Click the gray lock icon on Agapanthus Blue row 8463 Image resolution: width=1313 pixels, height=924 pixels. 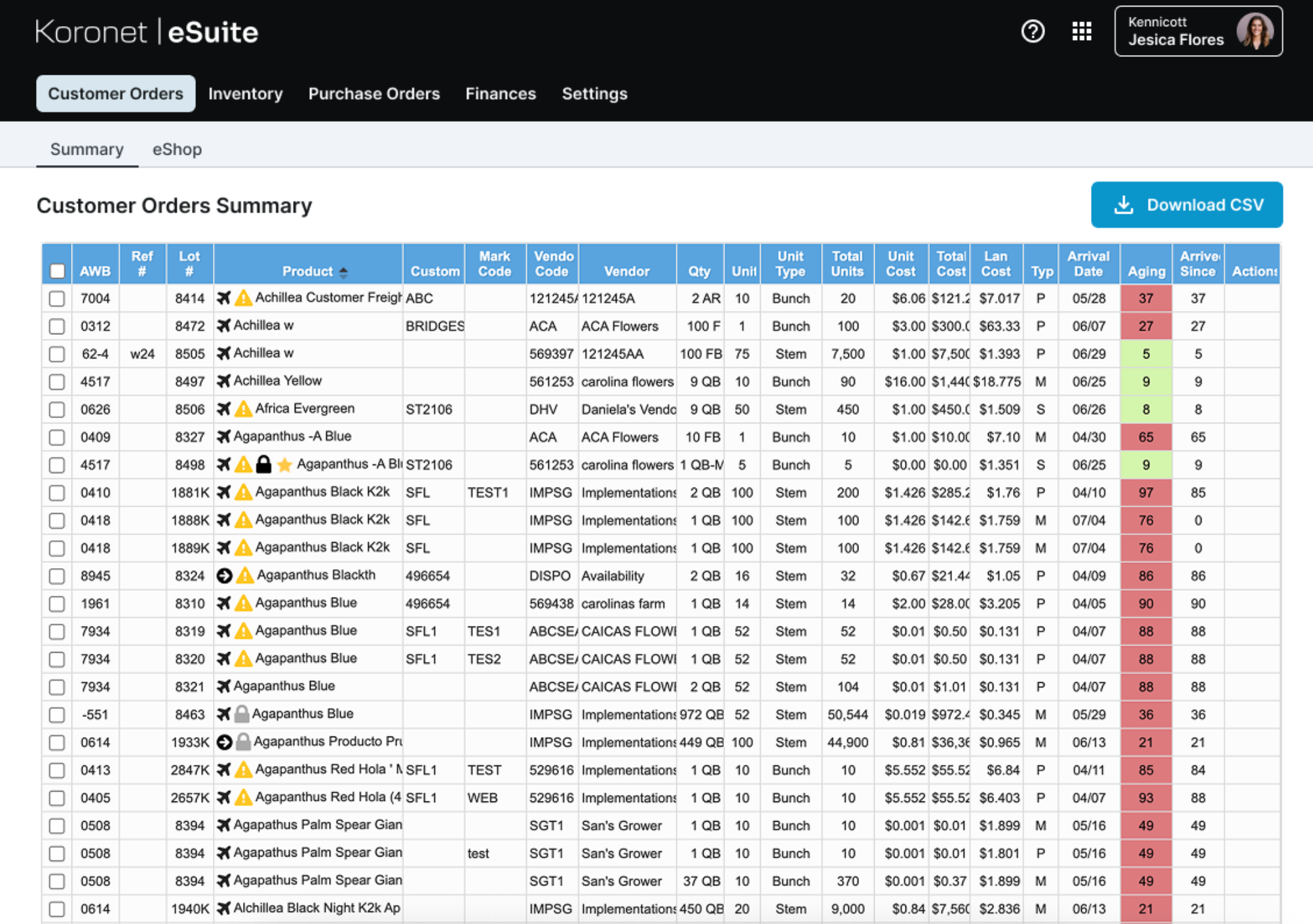click(x=242, y=713)
